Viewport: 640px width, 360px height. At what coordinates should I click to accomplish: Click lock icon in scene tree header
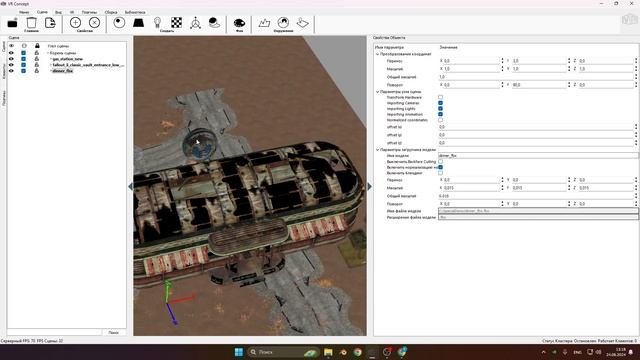point(37,46)
